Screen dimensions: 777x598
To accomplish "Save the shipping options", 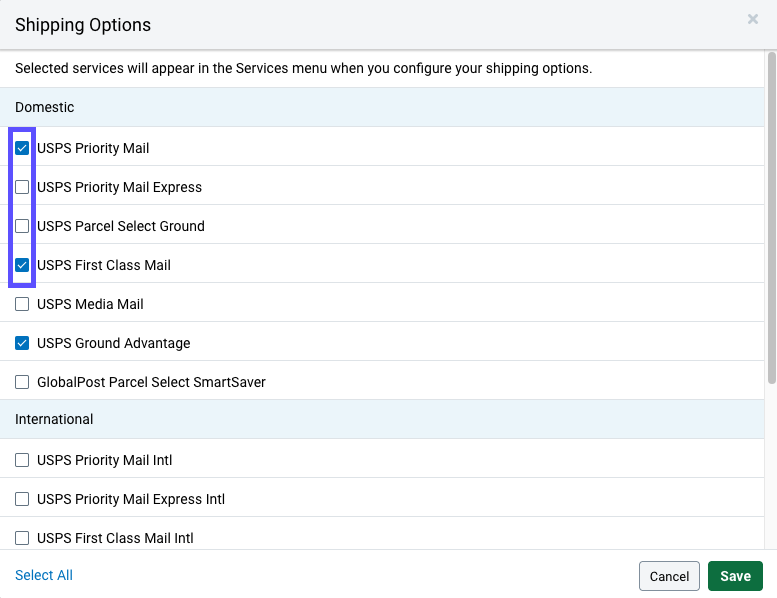I will click(x=735, y=576).
